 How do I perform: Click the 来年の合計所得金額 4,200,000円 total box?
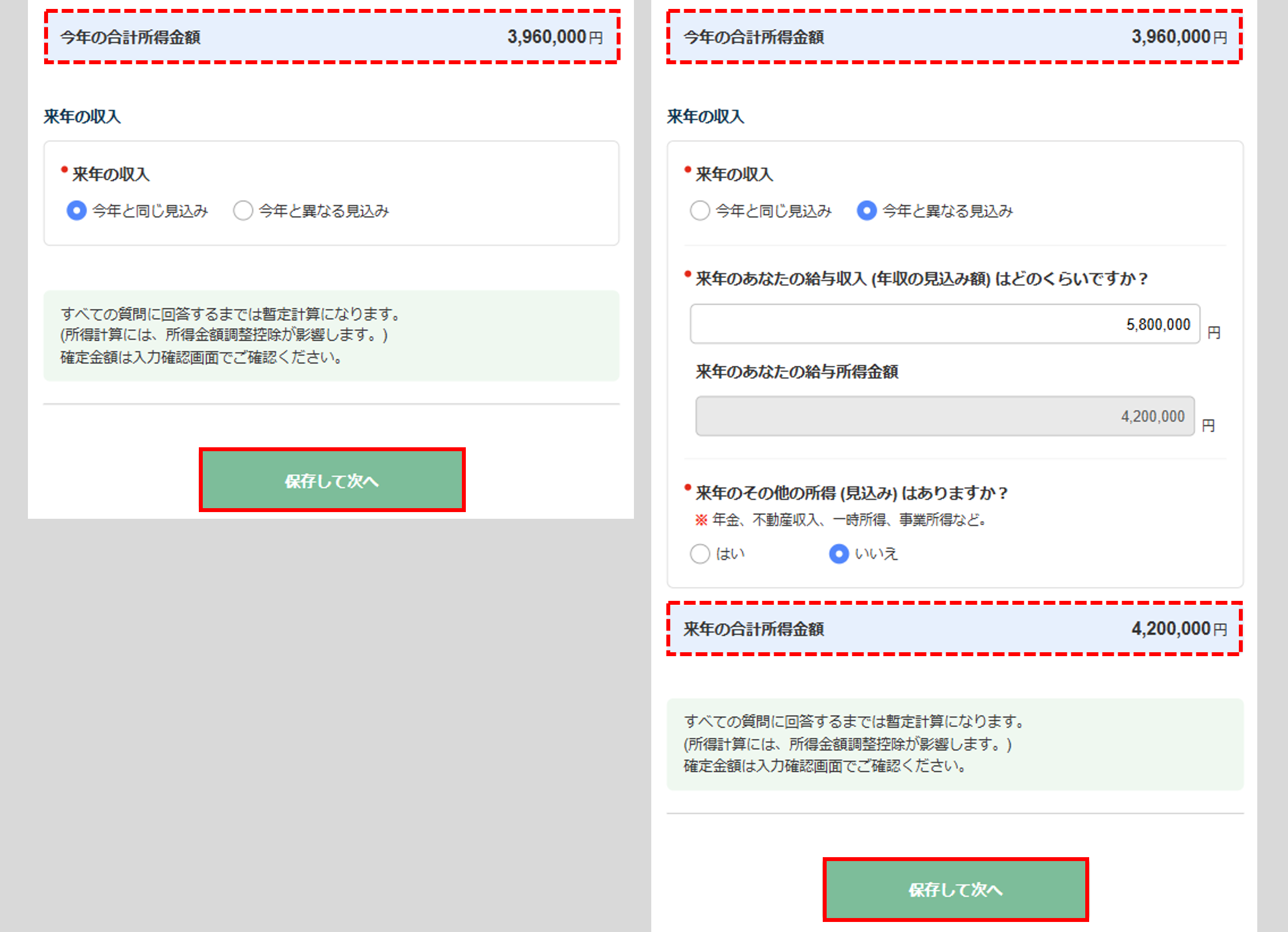point(954,629)
